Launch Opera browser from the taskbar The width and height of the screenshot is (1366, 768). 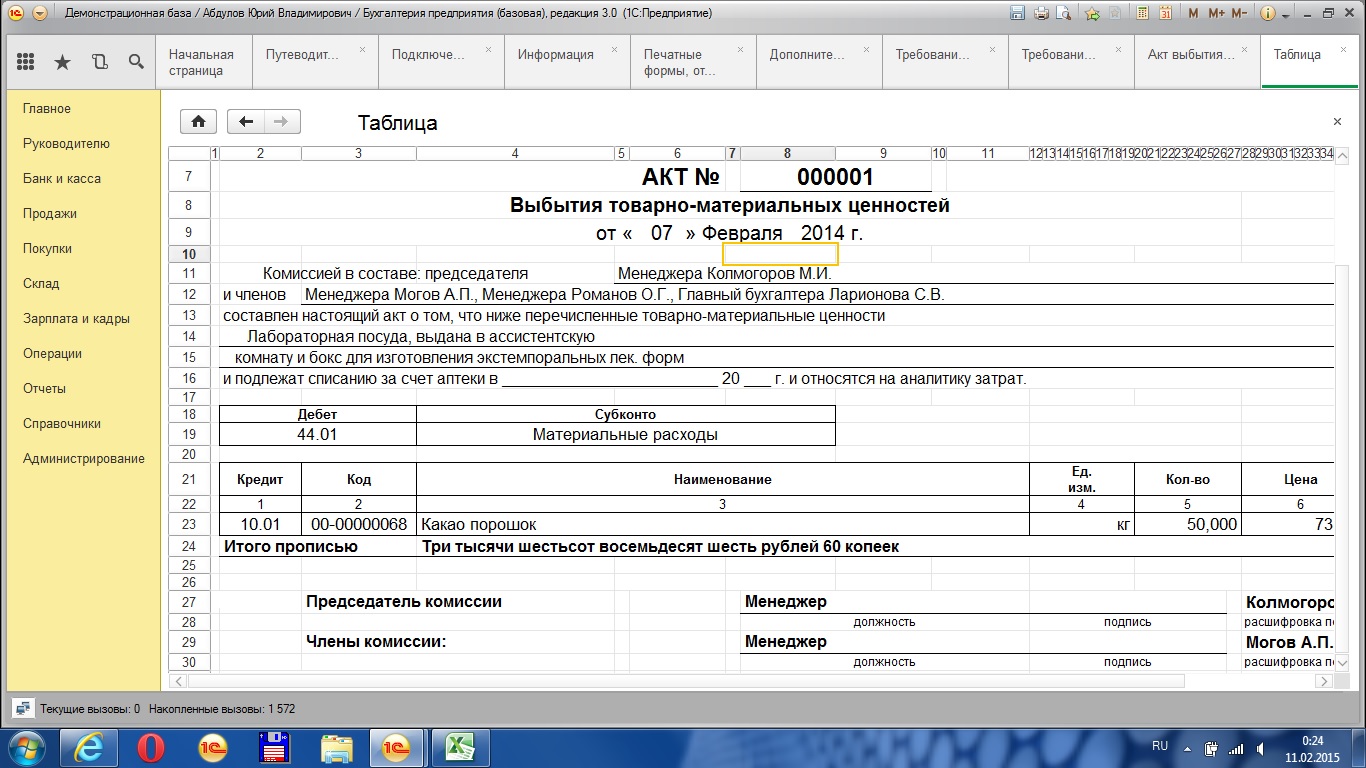tap(151, 747)
